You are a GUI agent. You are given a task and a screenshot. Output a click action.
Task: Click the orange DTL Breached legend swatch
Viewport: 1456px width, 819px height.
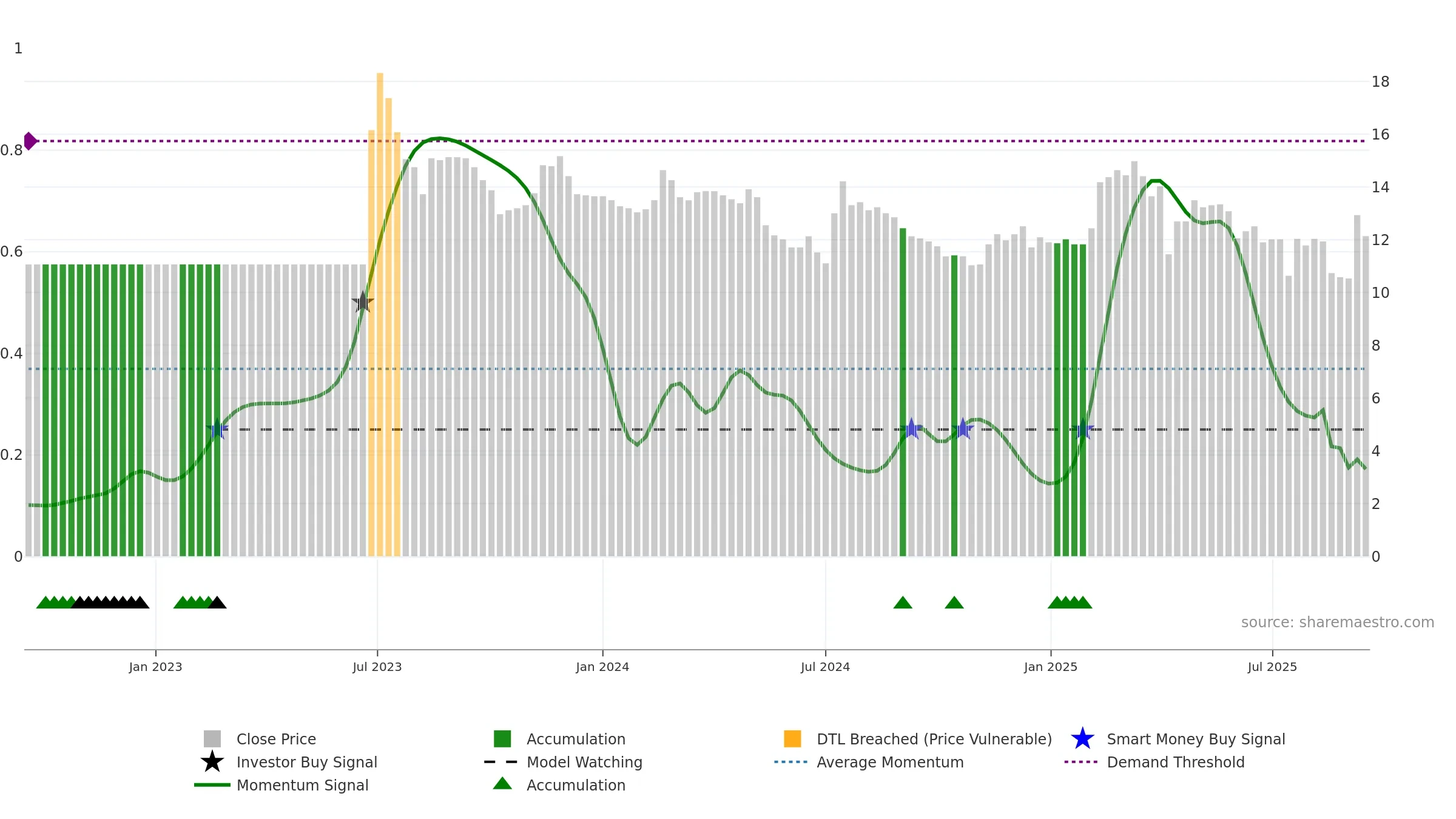[x=792, y=738]
